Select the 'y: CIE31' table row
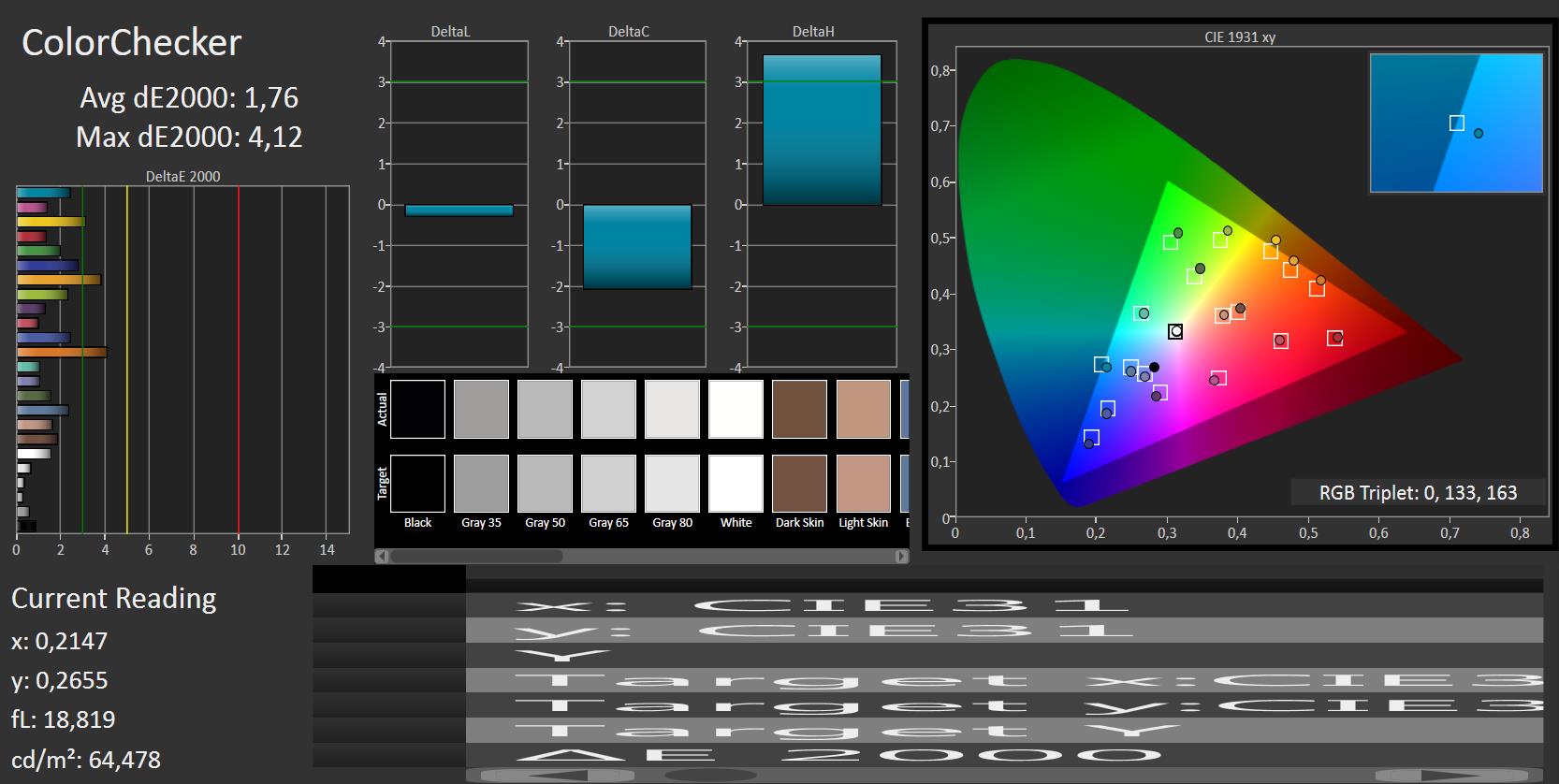Viewport: 1559px width, 784px height. (x=927, y=630)
